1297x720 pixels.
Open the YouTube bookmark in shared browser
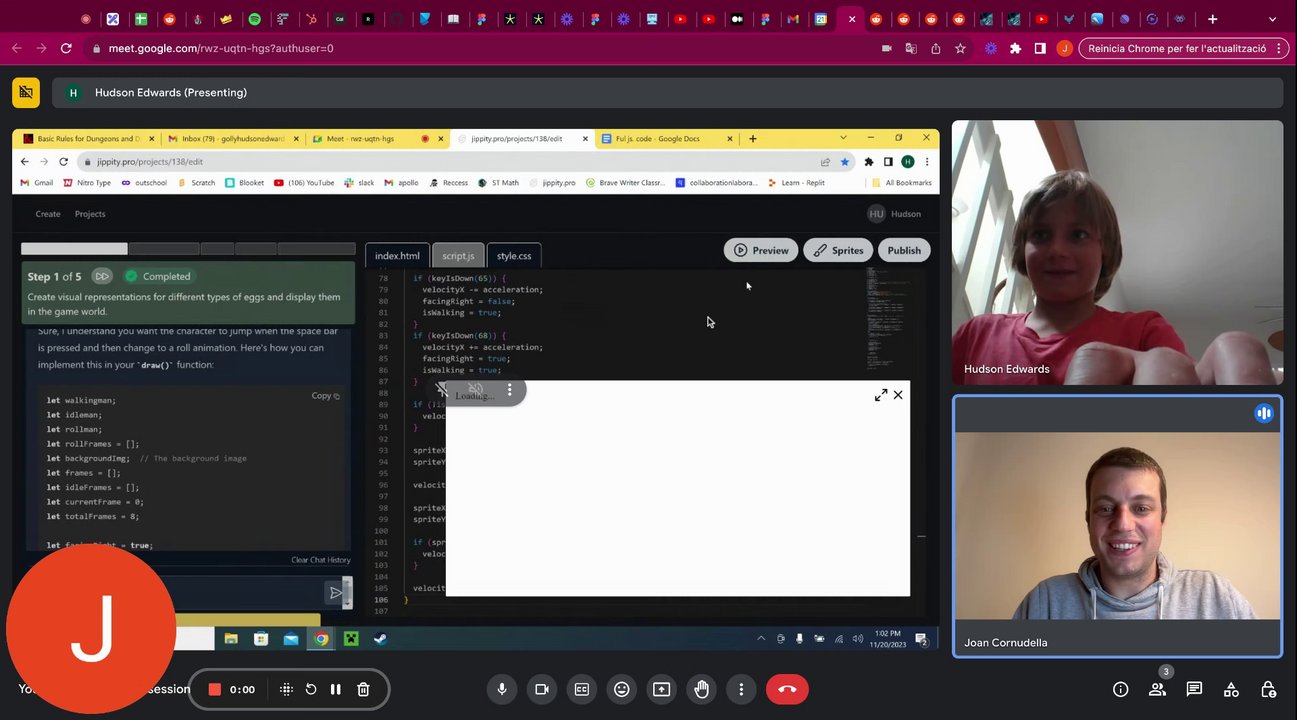pyautogui.click(x=304, y=183)
